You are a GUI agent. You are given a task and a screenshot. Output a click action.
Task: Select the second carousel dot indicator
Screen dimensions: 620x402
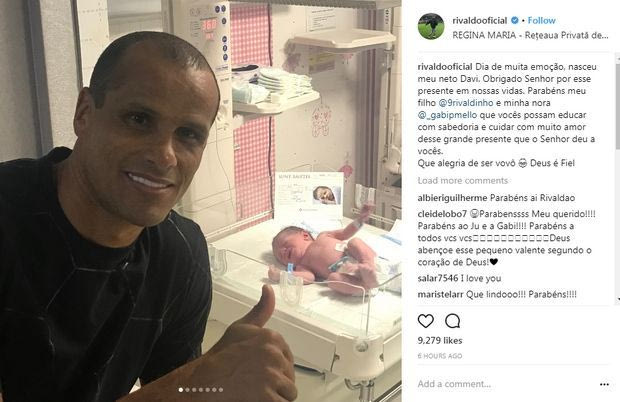(x=187, y=390)
